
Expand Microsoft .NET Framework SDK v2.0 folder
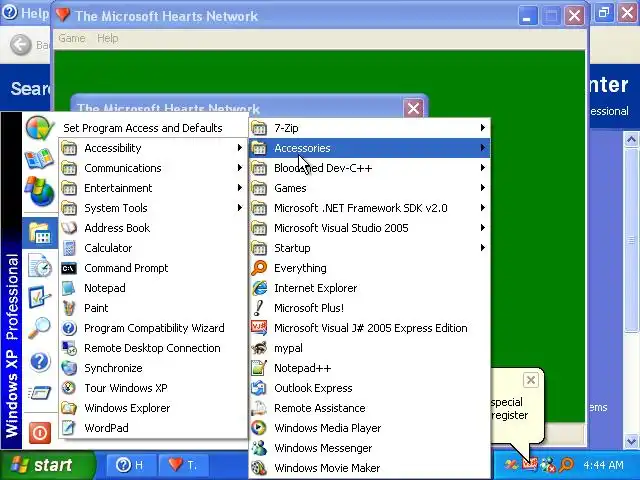(369, 208)
